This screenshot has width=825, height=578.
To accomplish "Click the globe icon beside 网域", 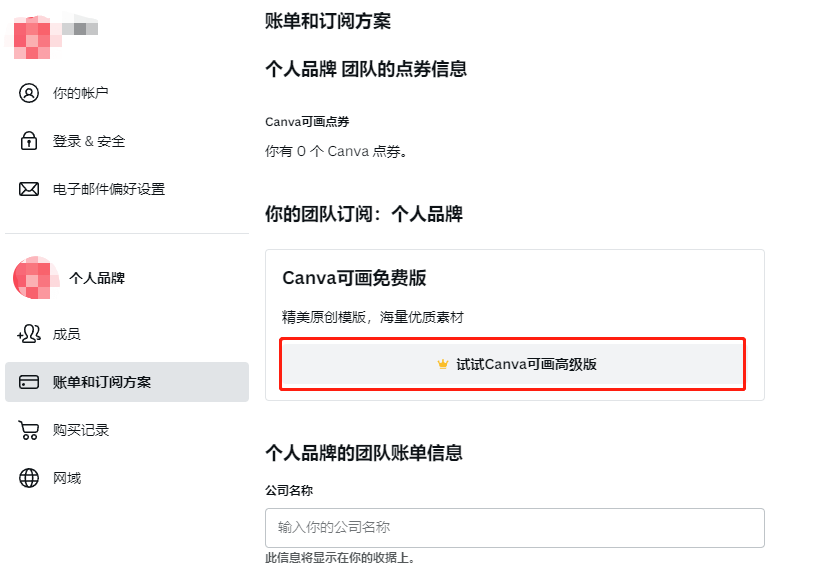I will [29, 478].
